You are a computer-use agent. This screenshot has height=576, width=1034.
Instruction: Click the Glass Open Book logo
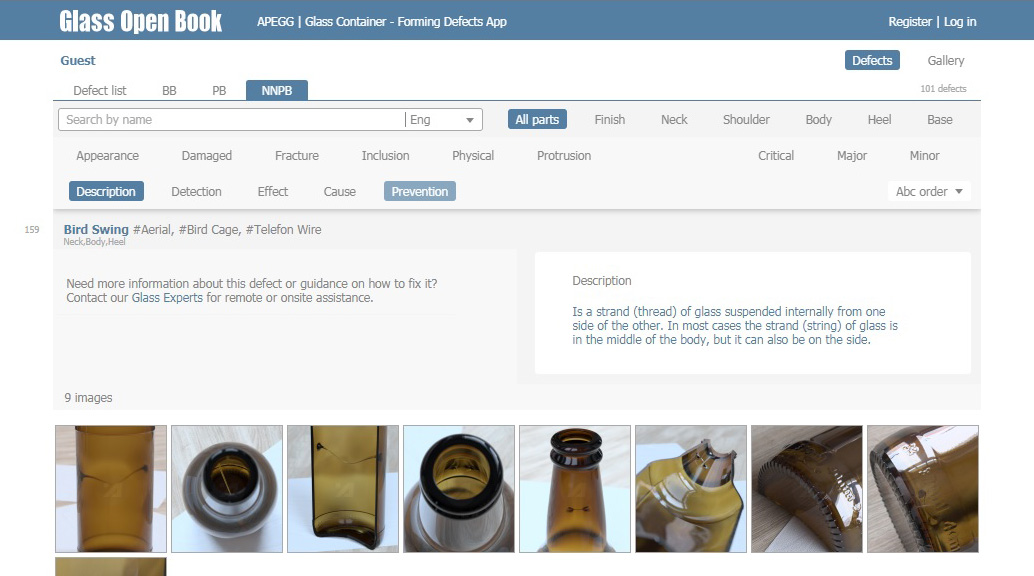(140, 20)
